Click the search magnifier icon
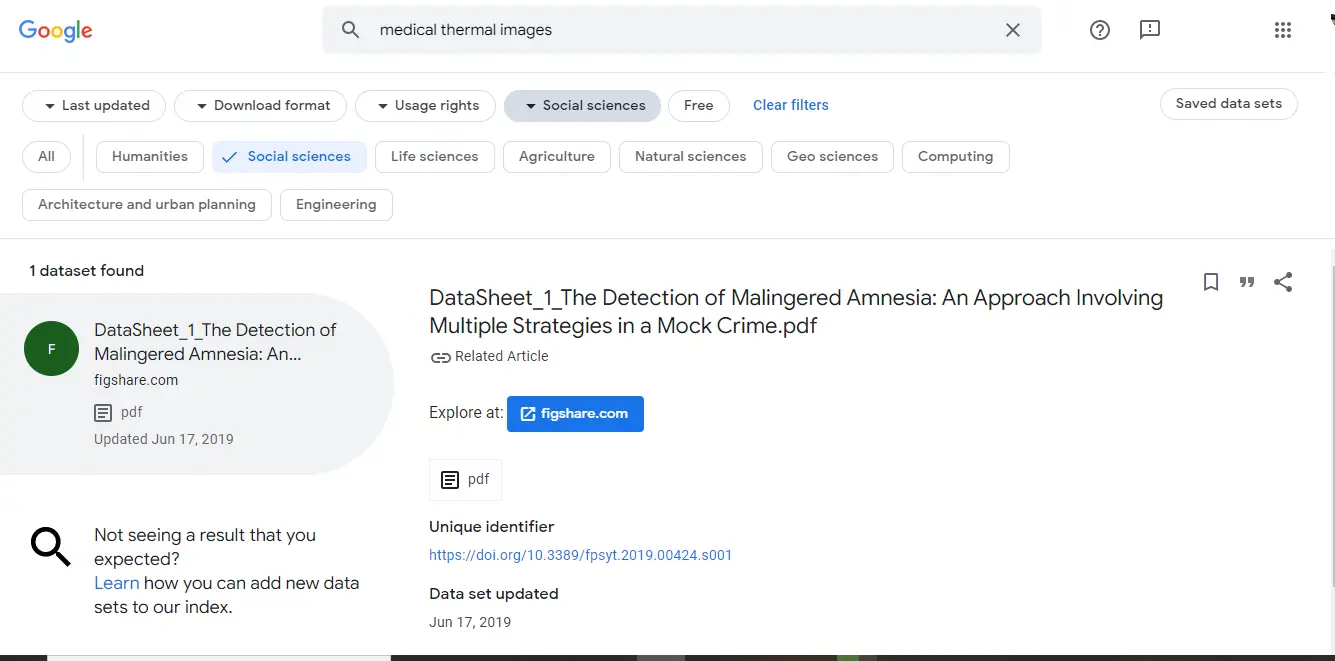Viewport: 1335px width, 661px height. [x=350, y=30]
